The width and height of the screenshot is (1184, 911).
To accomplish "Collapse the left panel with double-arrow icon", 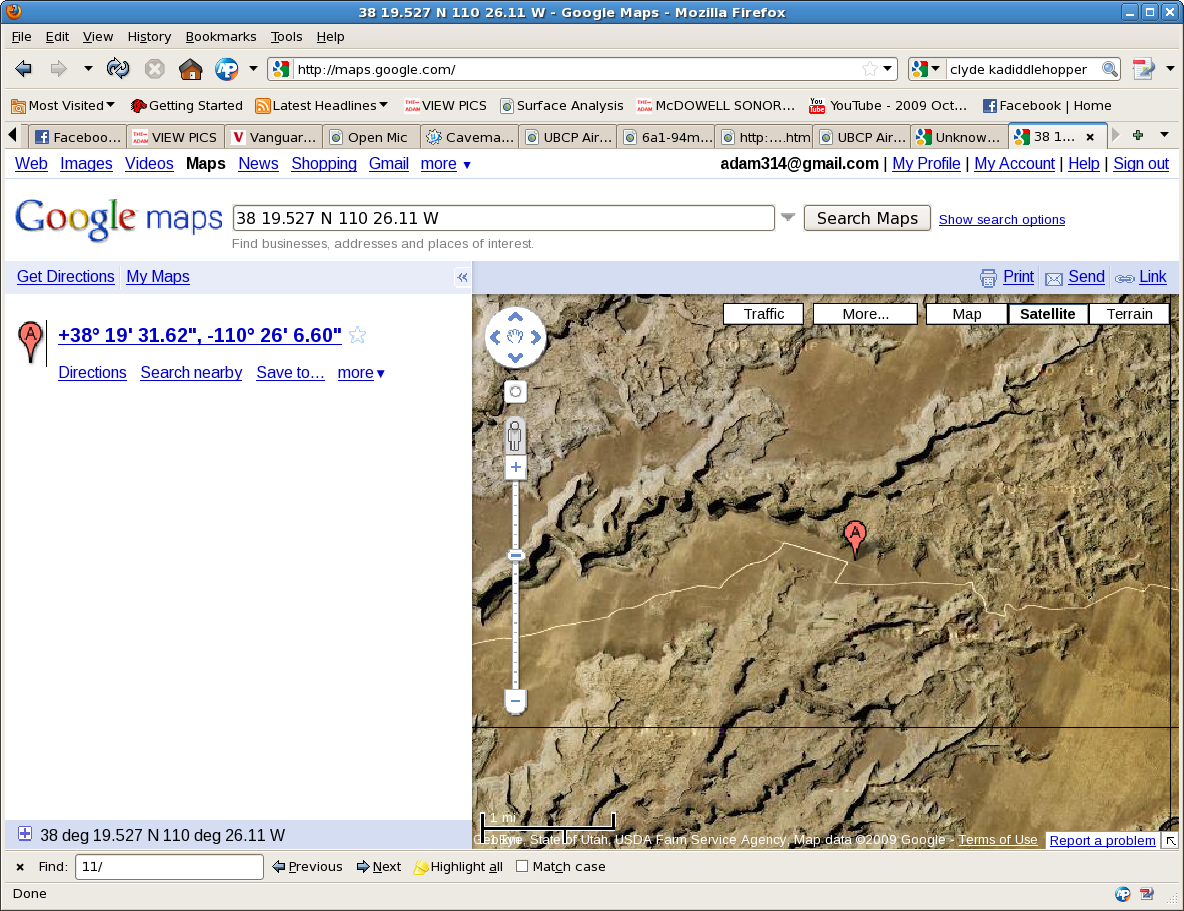I will pyautogui.click(x=462, y=278).
